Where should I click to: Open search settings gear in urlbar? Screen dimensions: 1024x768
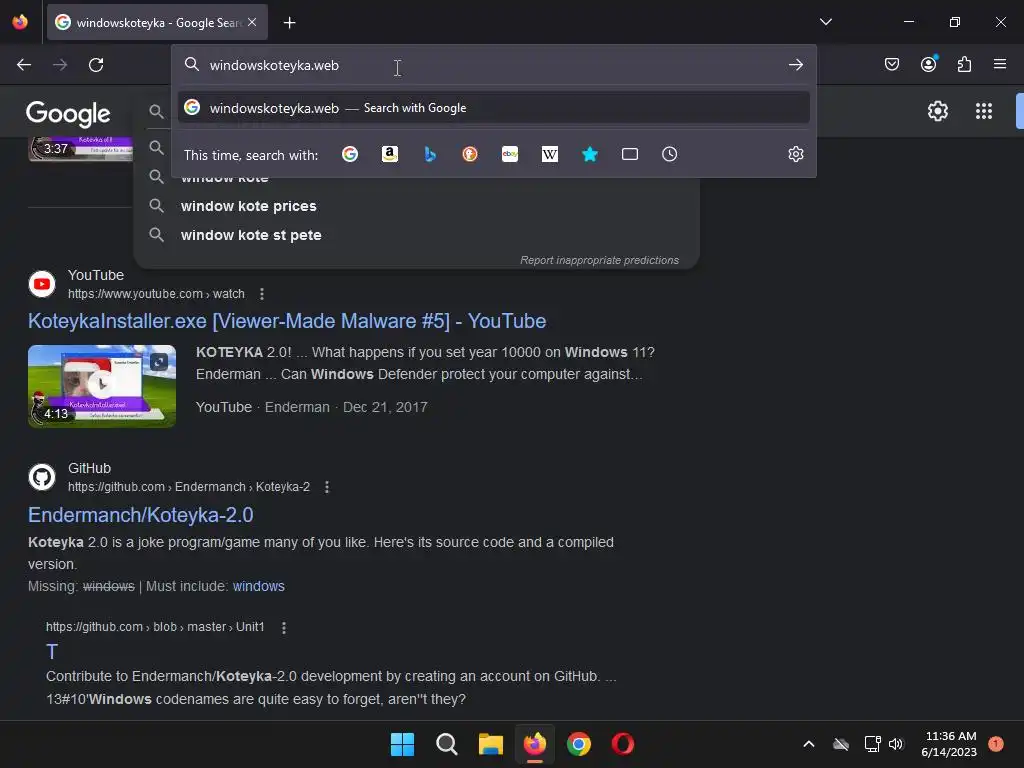(795, 154)
